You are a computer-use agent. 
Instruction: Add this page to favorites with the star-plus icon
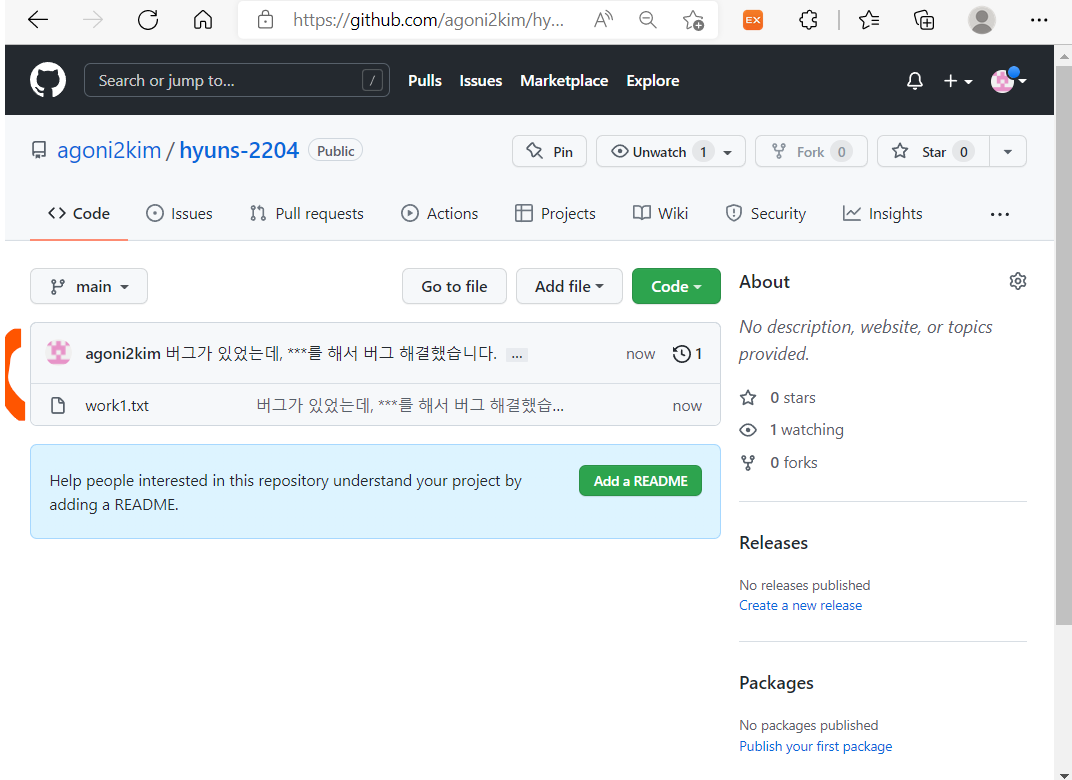point(693,20)
